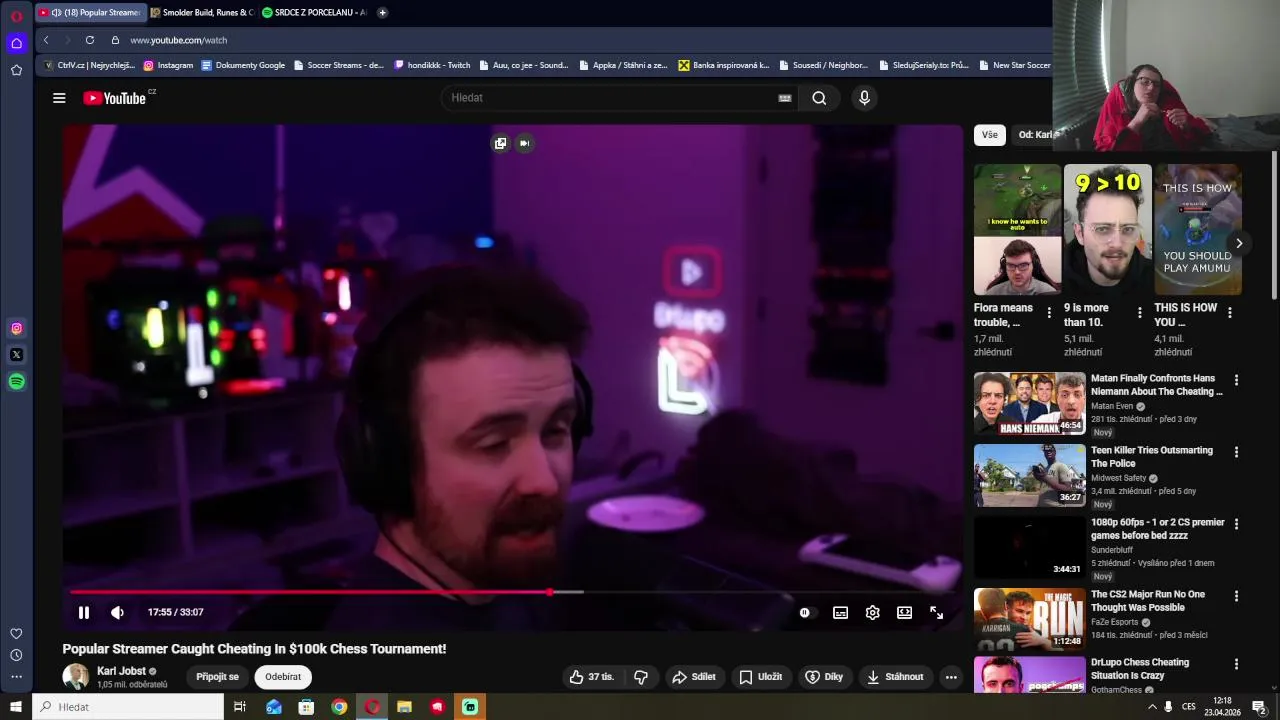This screenshot has width=1280, height=720.
Task: Open Karl Jobst channel avatar
Action: 76,677
